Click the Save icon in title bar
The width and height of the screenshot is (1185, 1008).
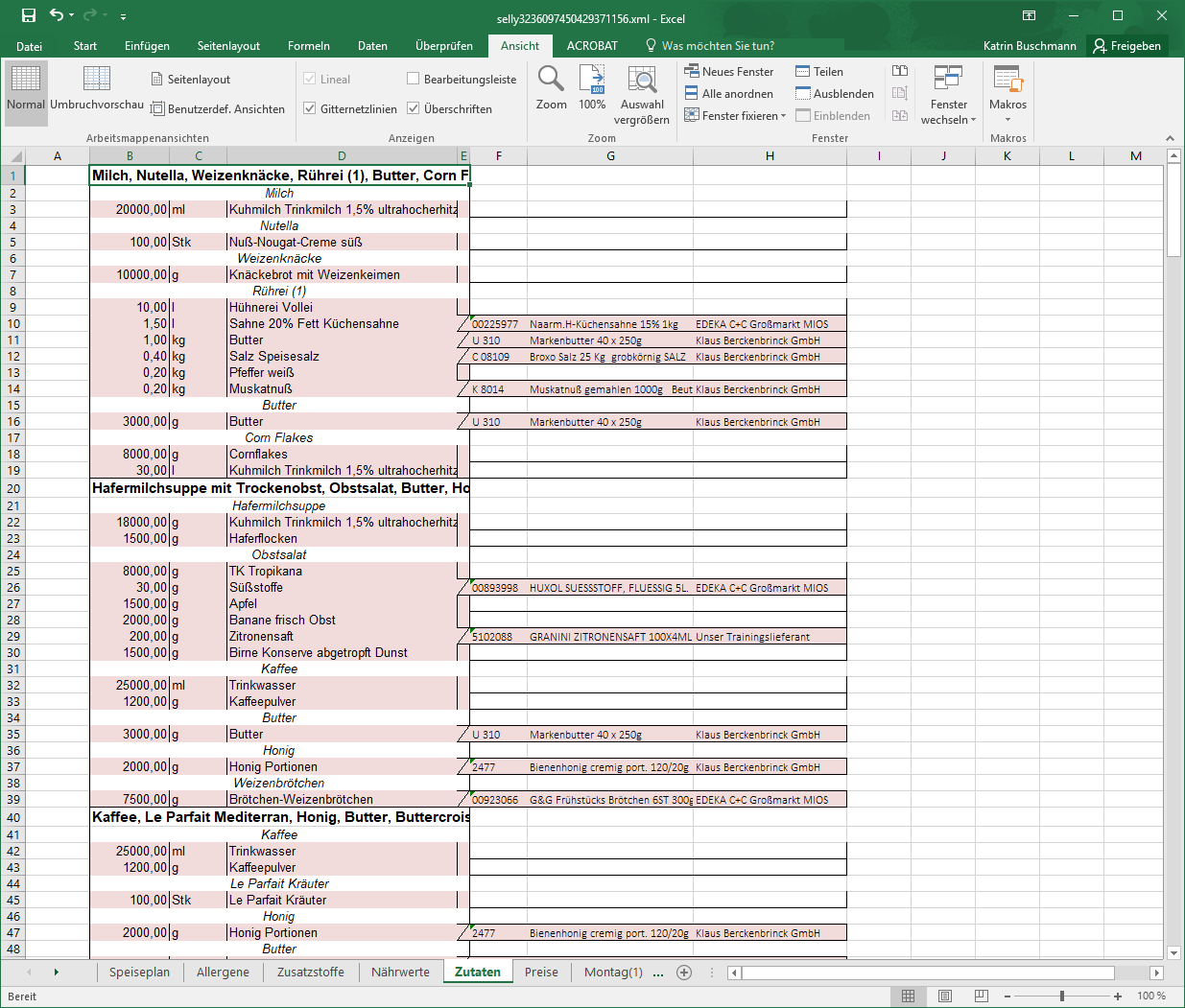pos(28,15)
